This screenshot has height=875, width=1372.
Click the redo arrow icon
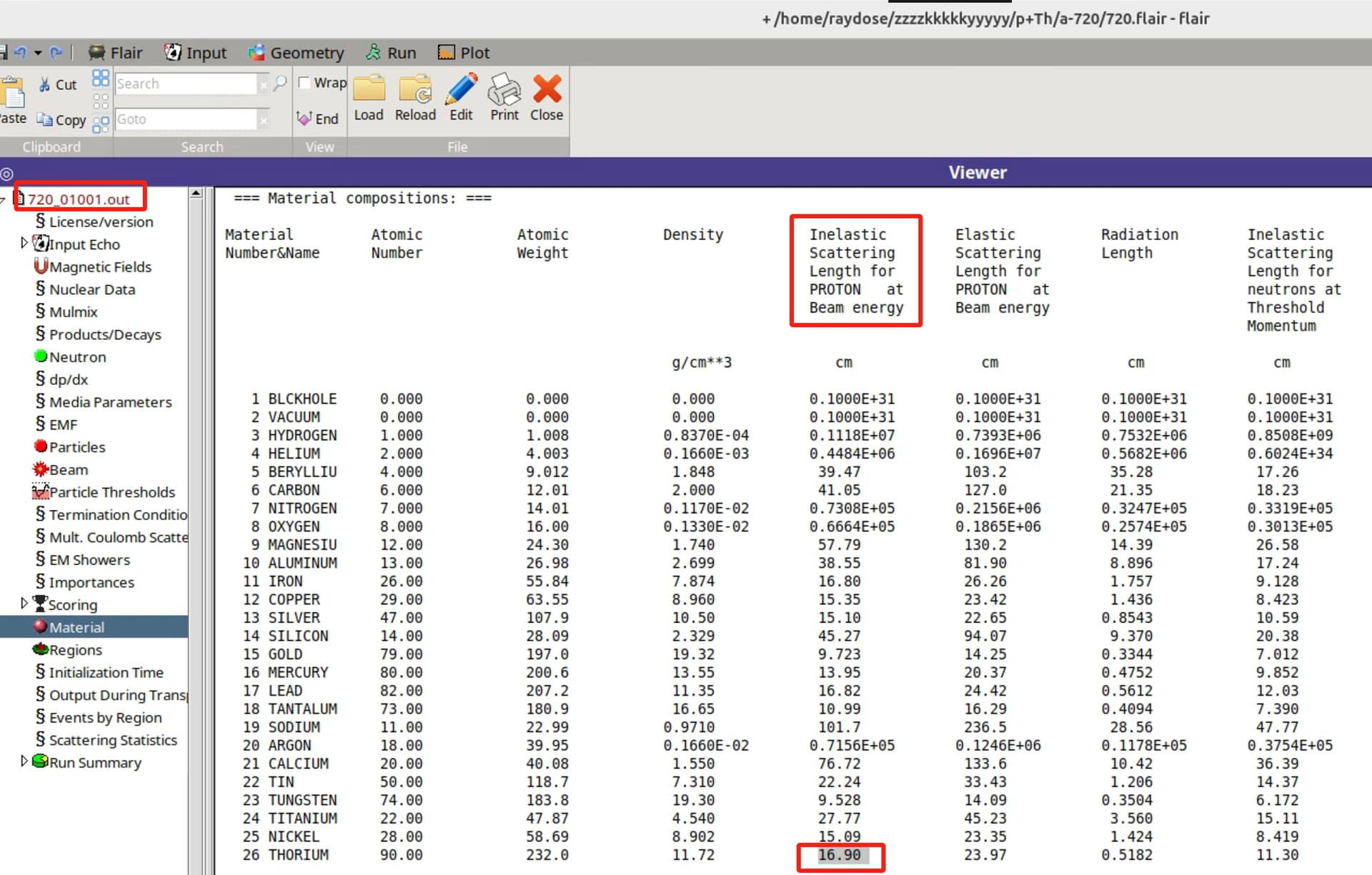56,53
